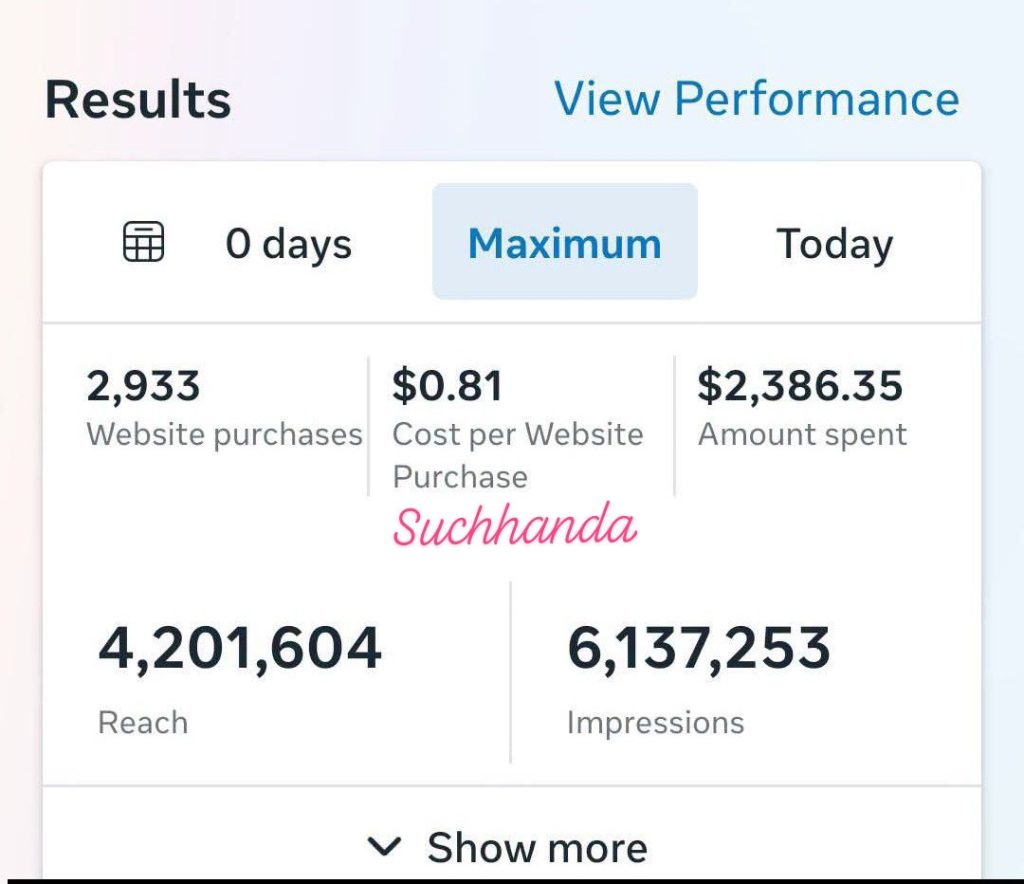Switch to the Today tab

pyautogui.click(x=835, y=244)
